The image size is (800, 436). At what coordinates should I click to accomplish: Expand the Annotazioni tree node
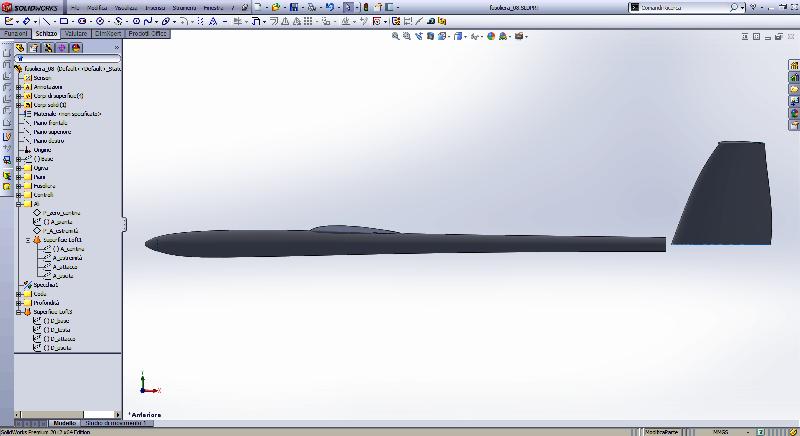coord(19,86)
